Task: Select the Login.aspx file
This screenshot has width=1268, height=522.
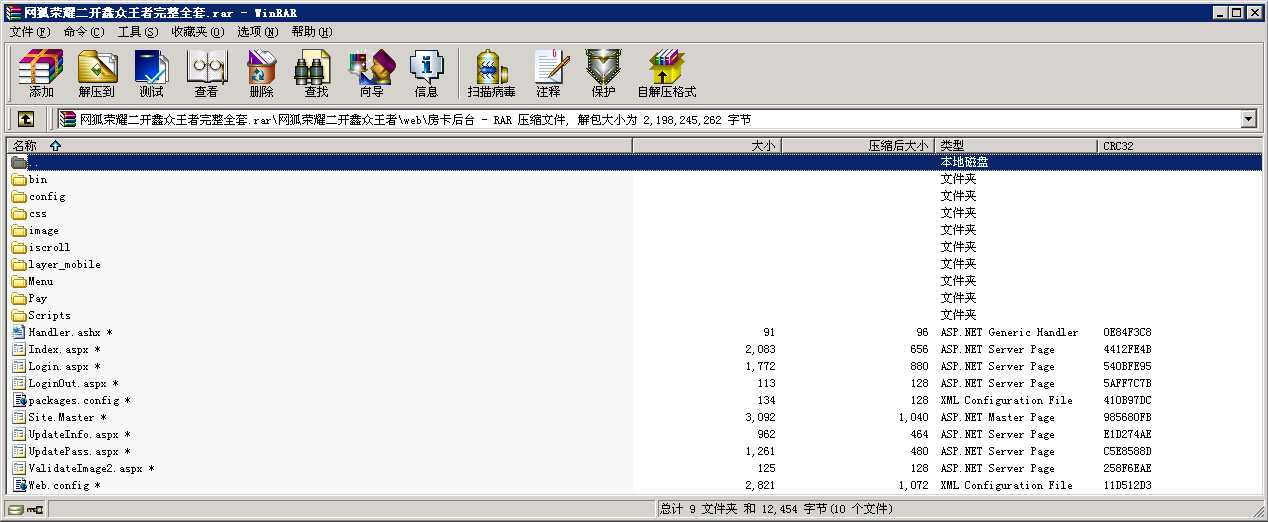Action: 635,366
